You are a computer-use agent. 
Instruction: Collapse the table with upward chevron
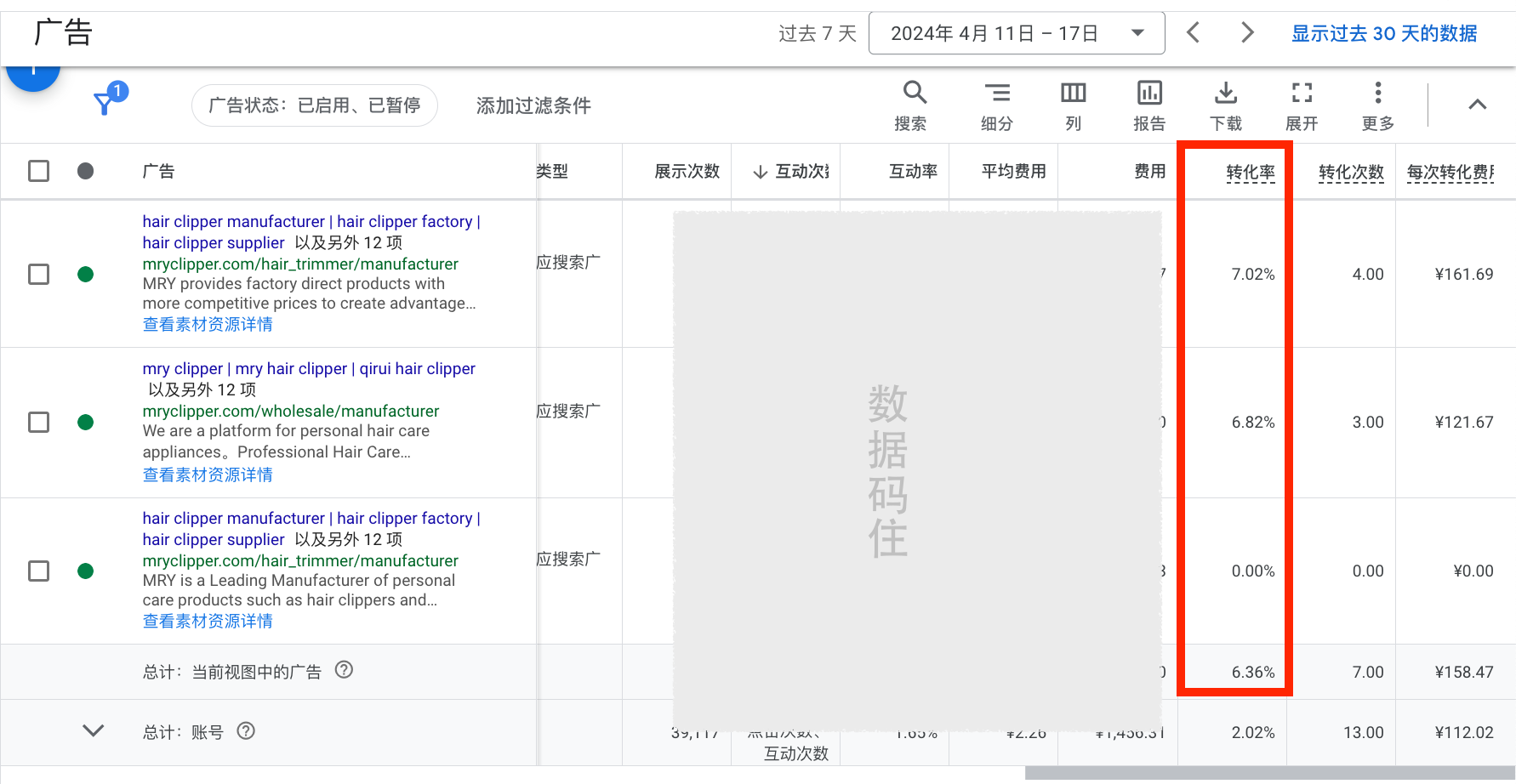coord(1478,104)
